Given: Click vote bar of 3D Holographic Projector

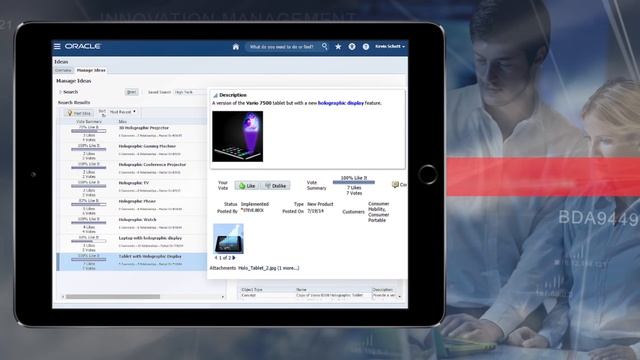Looking at the screenshot, I should tap(89, 131).
